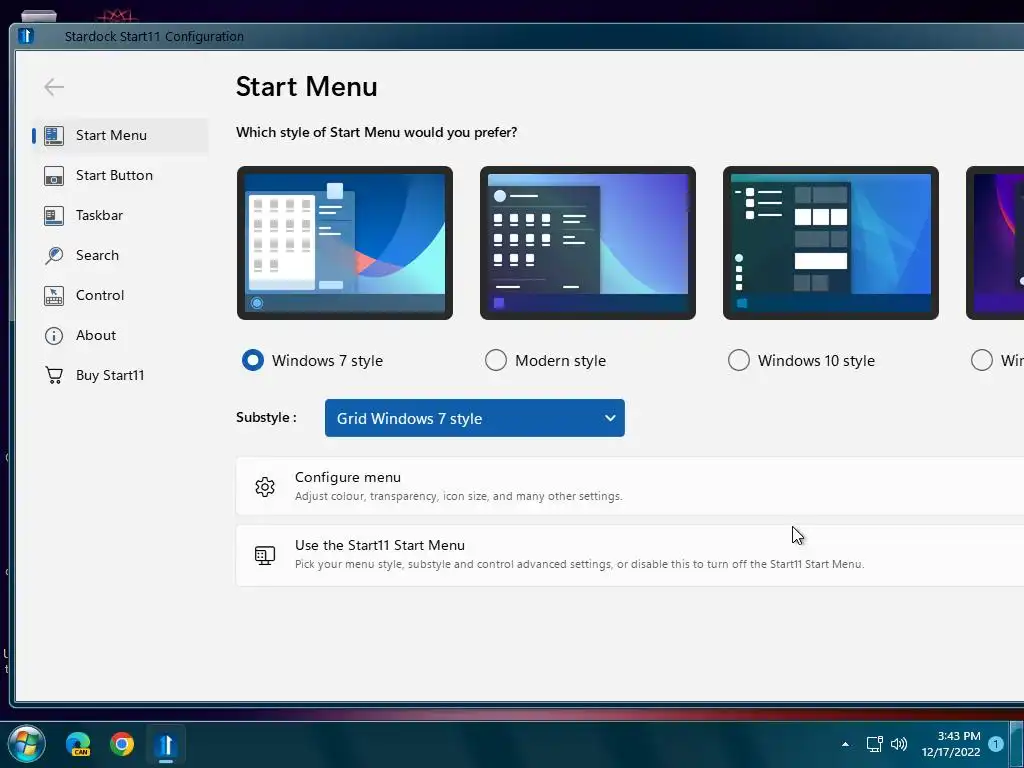1024x768 pixels.
Task: Click the 'Which style of Start Menu' heading text
Action: (x=376, y=133)
